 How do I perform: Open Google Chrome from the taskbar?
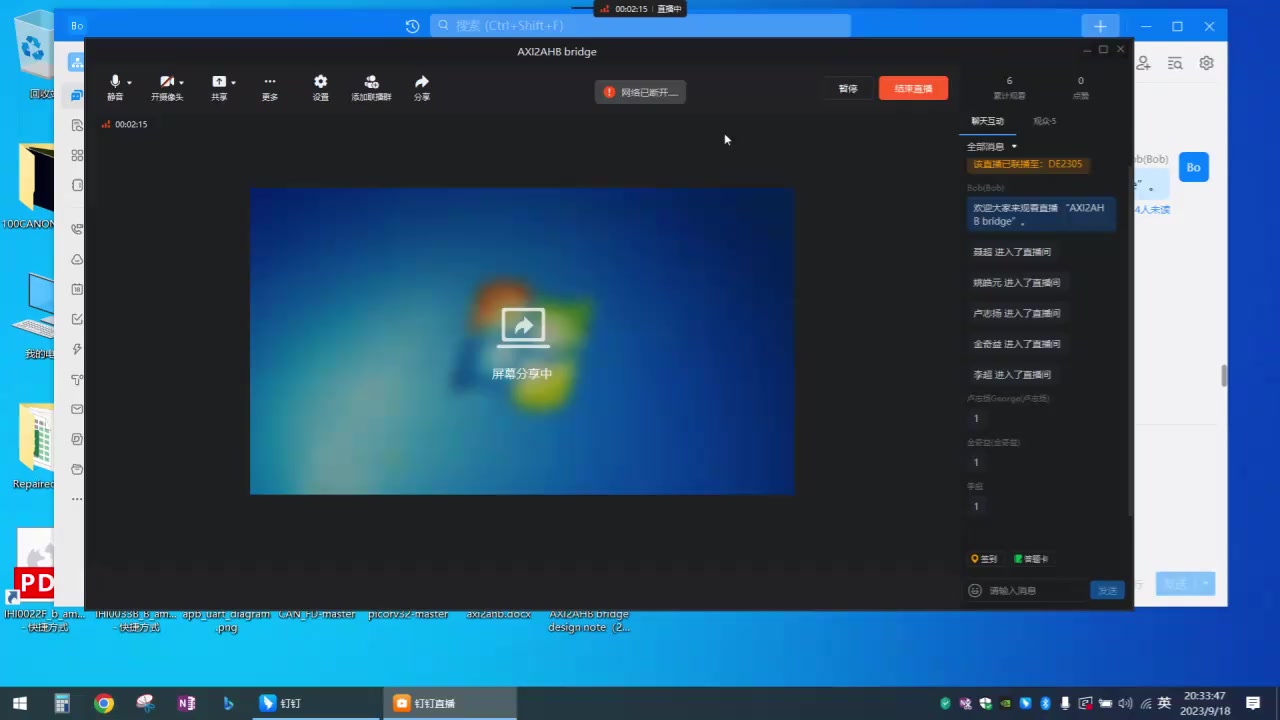[104, 703]
